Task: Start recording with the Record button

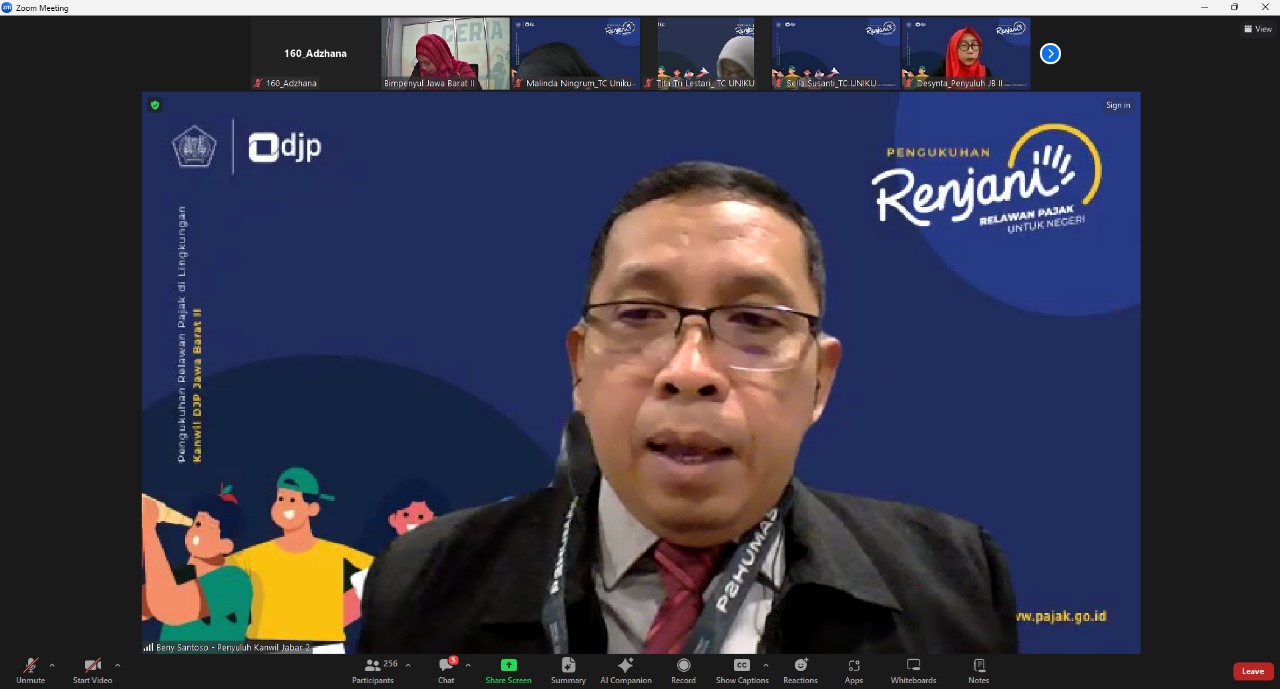Action: 683,670
